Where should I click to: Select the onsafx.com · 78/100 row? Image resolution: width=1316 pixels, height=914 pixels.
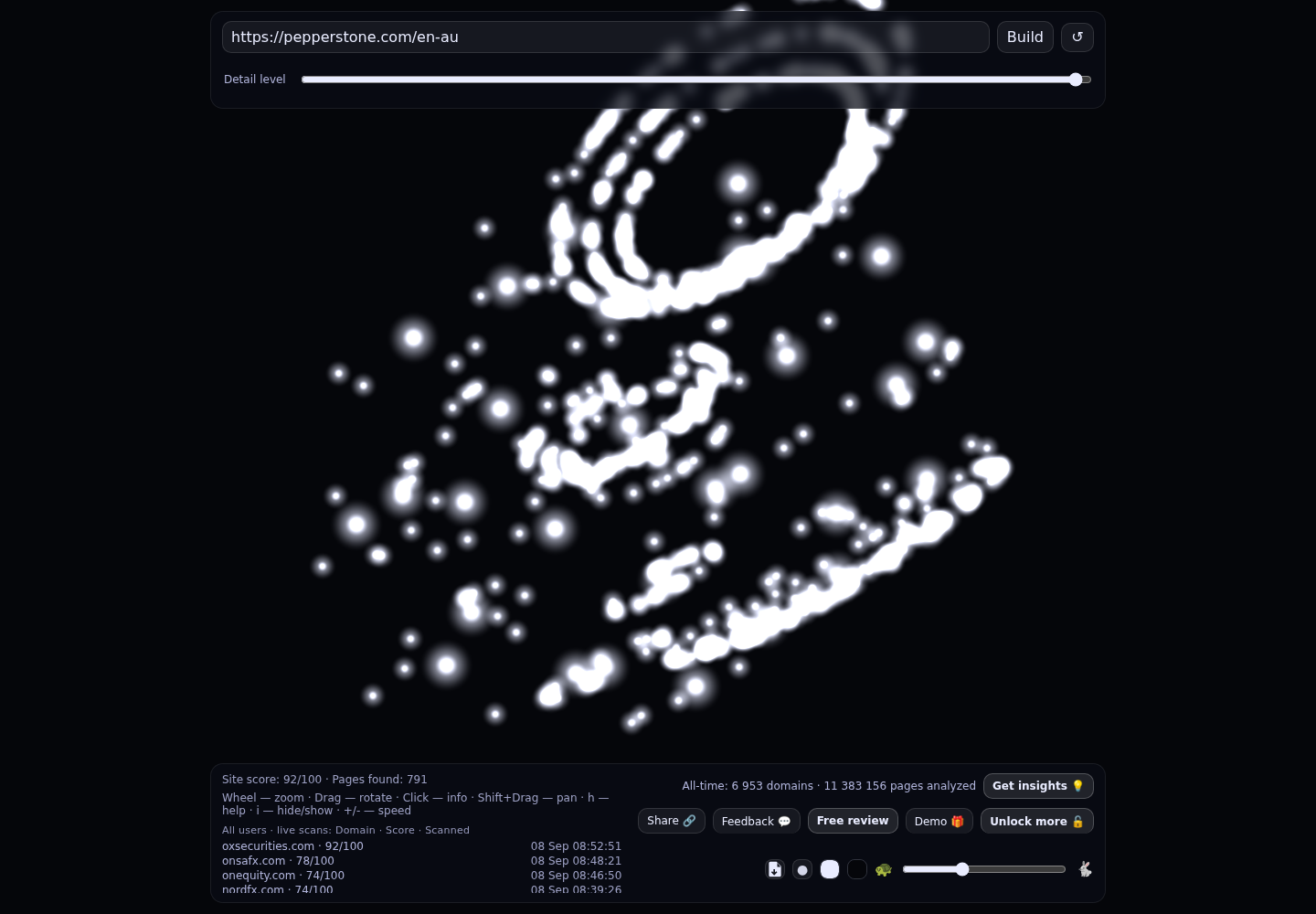(x=421, y=861)
